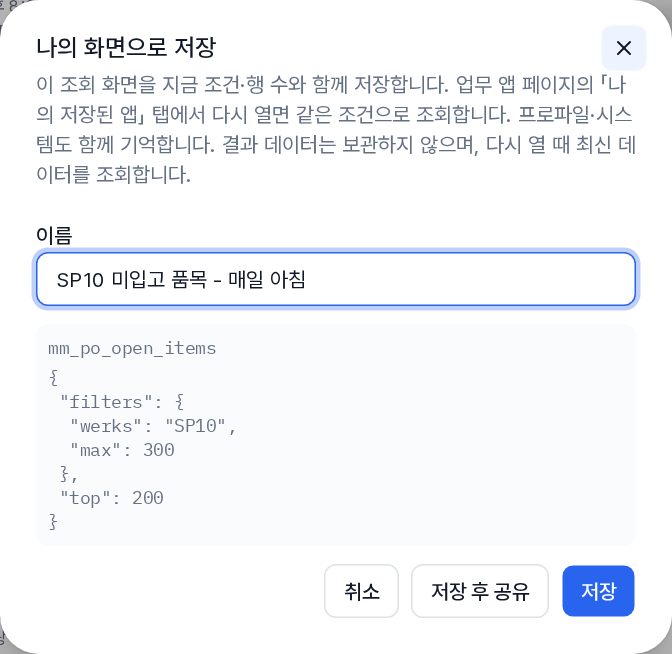Click the "top": 200 line
Viewport: 672px width, 654px height.
click(111, 498)
